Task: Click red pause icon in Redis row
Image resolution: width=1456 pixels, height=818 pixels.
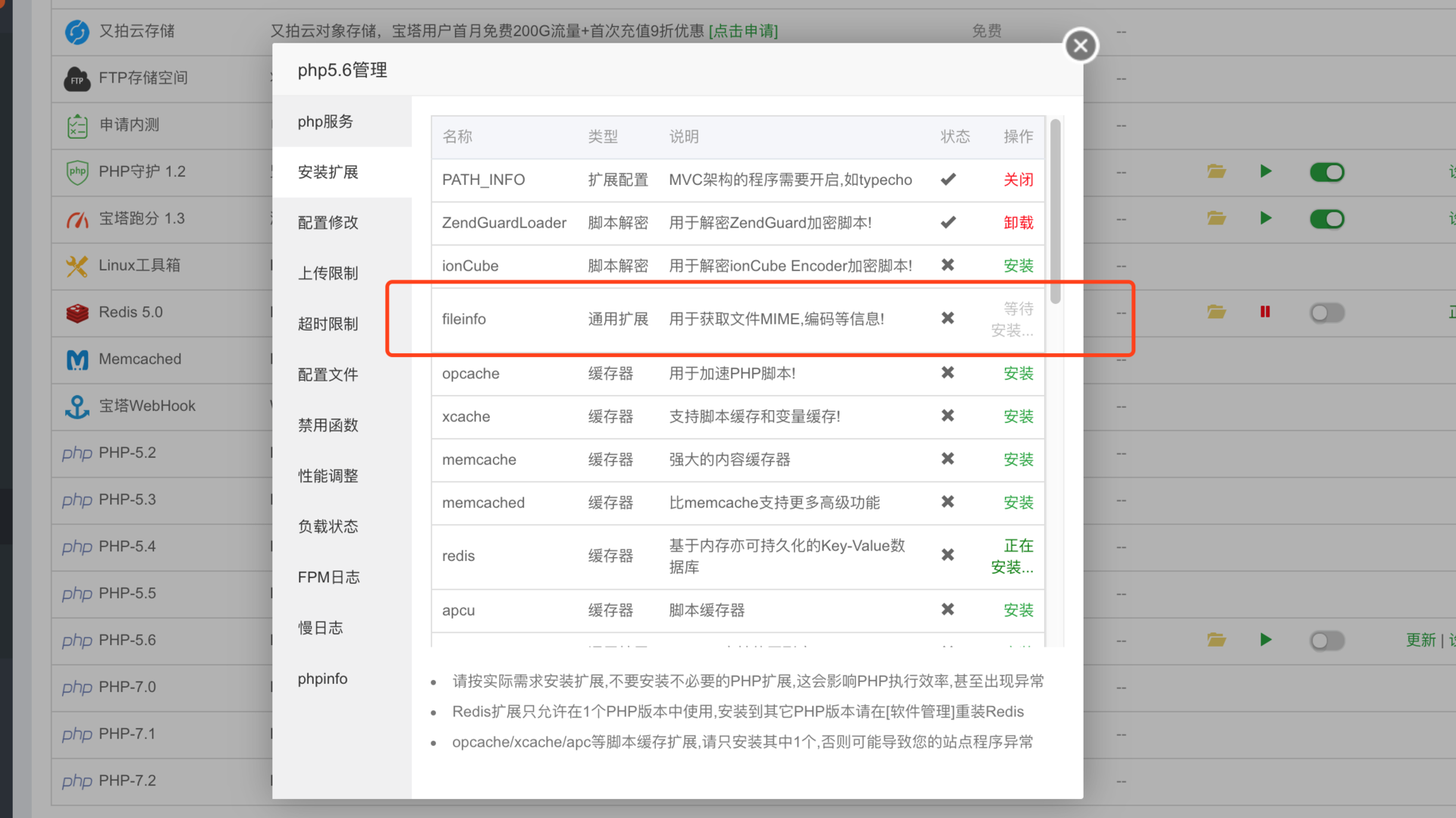Action: pos(1265,312)
